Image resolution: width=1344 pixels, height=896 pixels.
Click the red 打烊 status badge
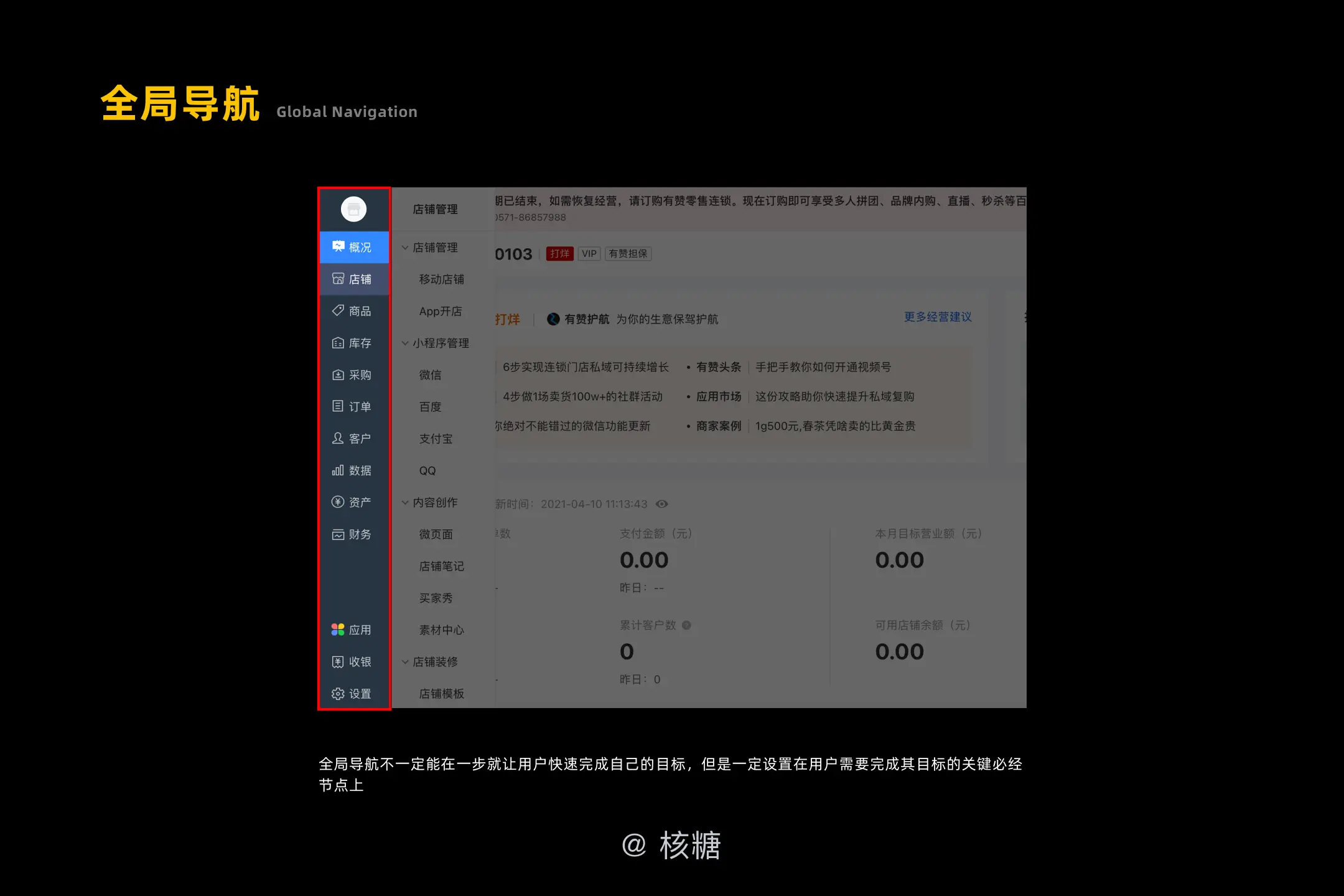tap(559, 254)
